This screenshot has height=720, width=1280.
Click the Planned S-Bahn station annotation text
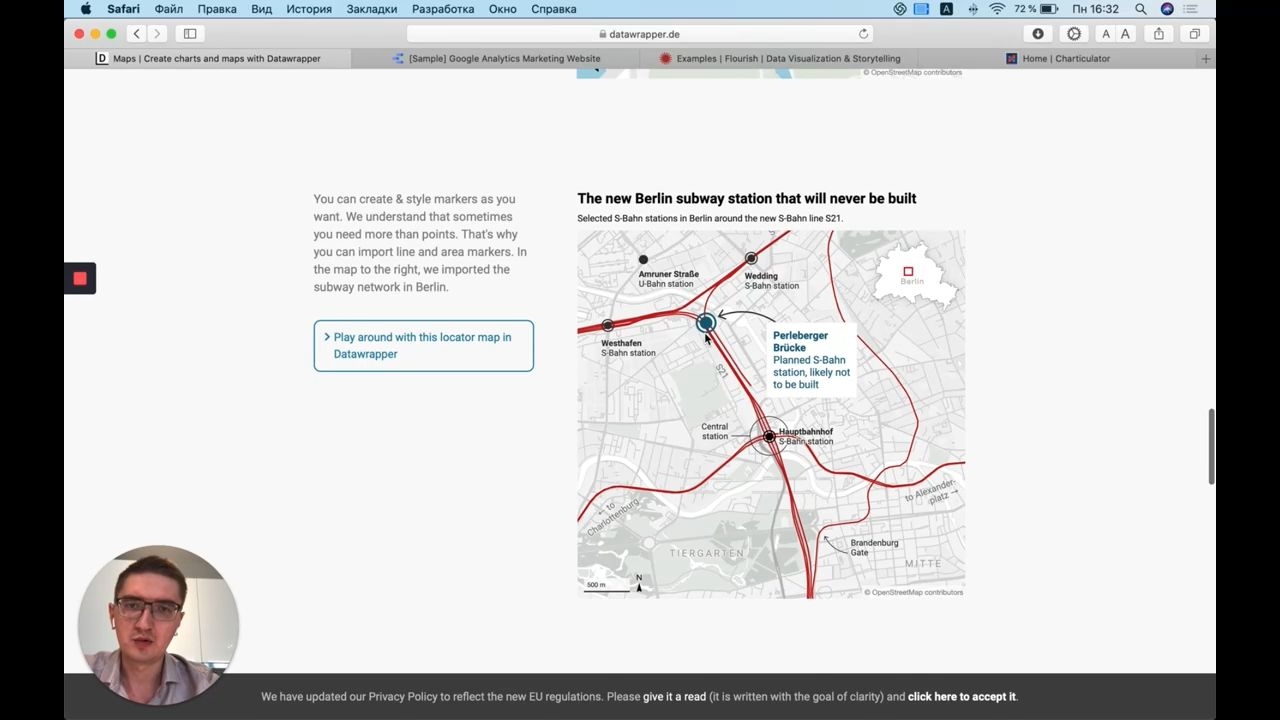(811, 372)
